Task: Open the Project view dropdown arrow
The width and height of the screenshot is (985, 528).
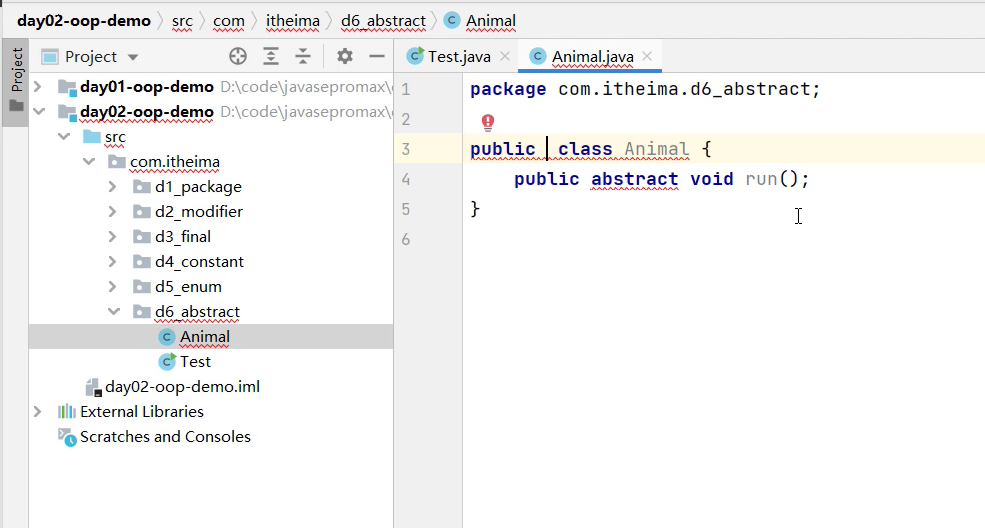Action: (133, 57)
